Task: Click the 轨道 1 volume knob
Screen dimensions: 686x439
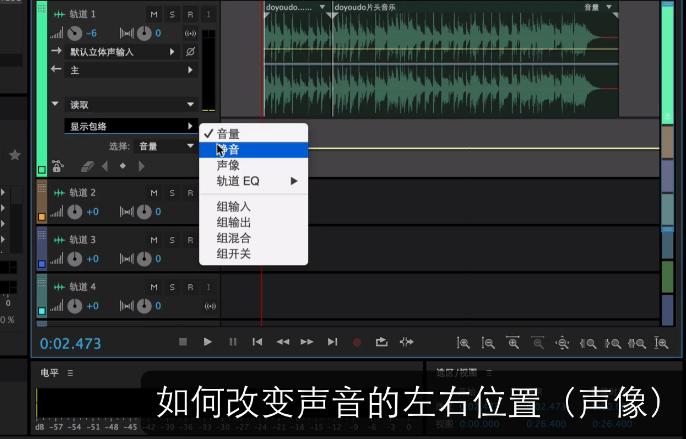Action: pyautogui.click(x=75, y=33)
